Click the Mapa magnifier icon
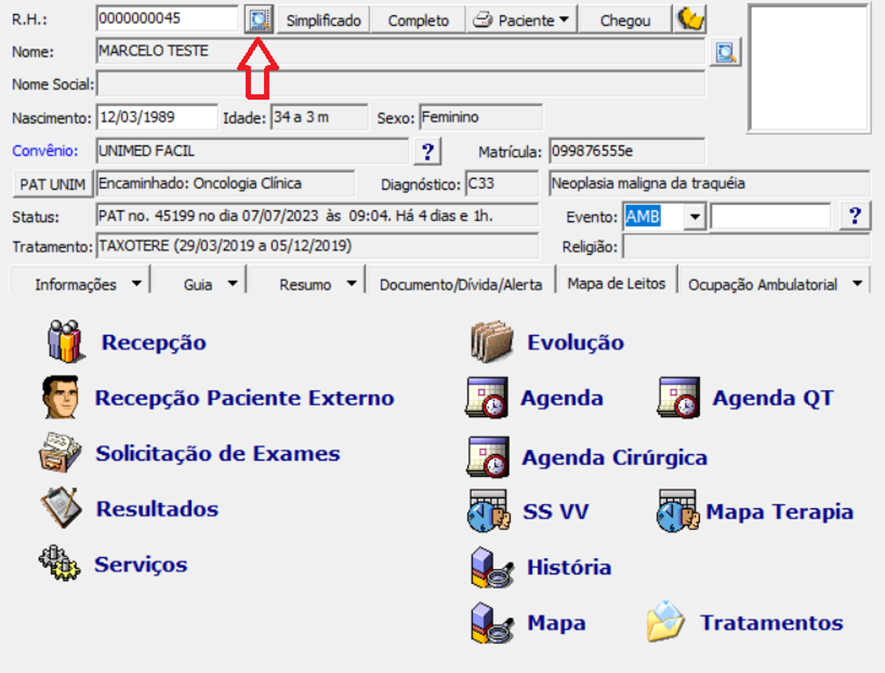Viewport: 885px width, 673px height. pos(492,623)
